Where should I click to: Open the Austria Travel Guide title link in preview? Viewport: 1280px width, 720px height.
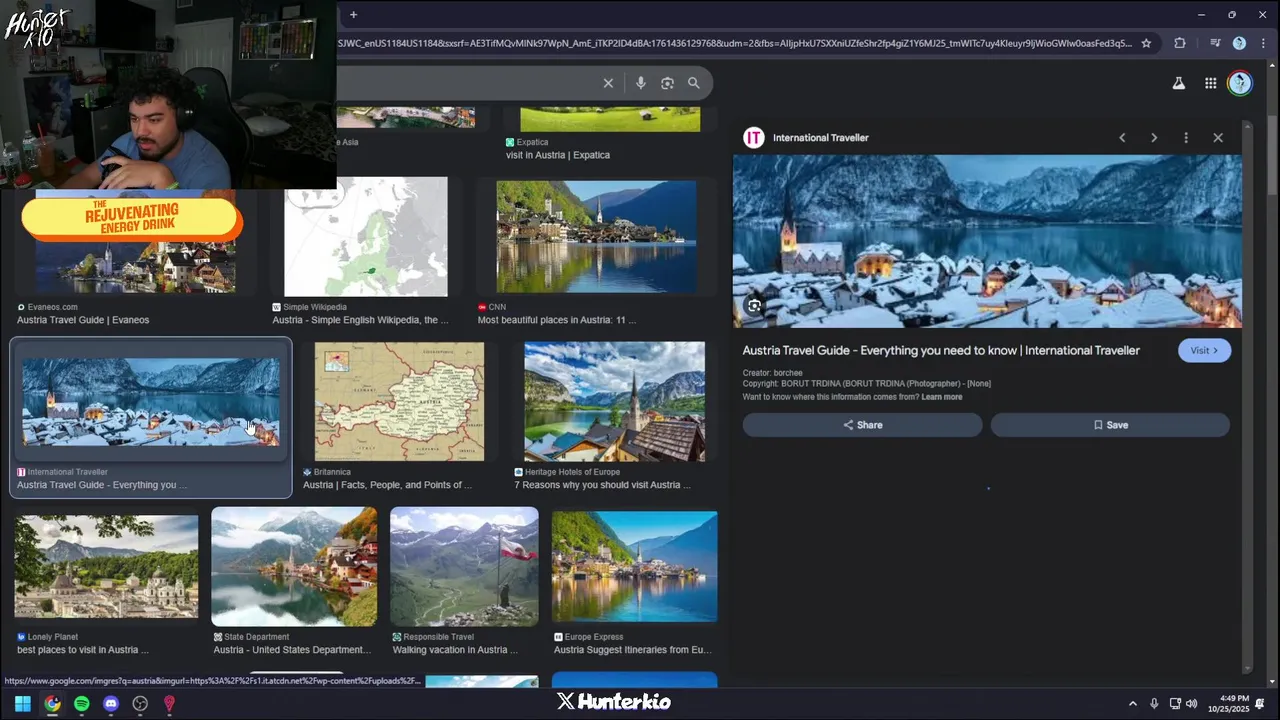point(941,351)
